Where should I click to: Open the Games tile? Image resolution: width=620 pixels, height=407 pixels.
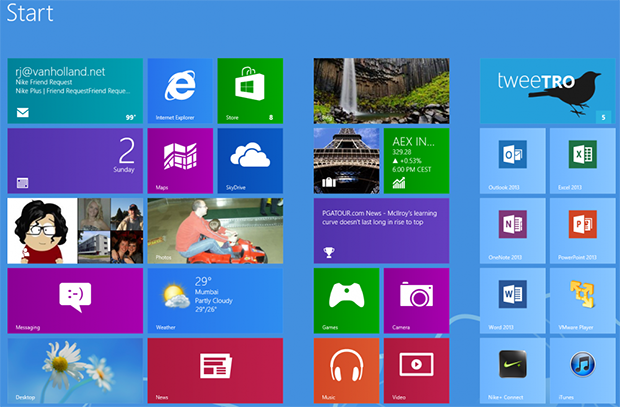(346, 301)
